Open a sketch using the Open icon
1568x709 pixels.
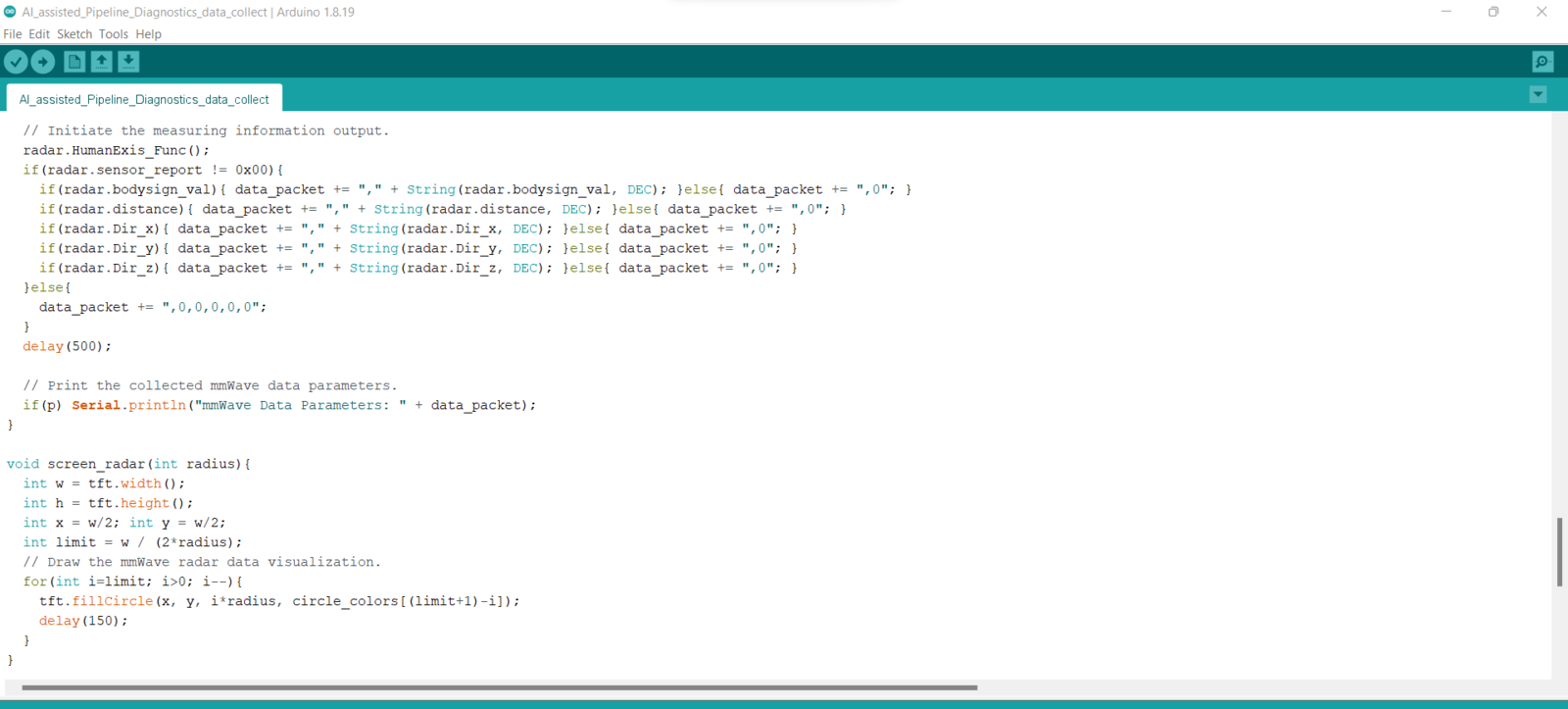click(101, 62)
